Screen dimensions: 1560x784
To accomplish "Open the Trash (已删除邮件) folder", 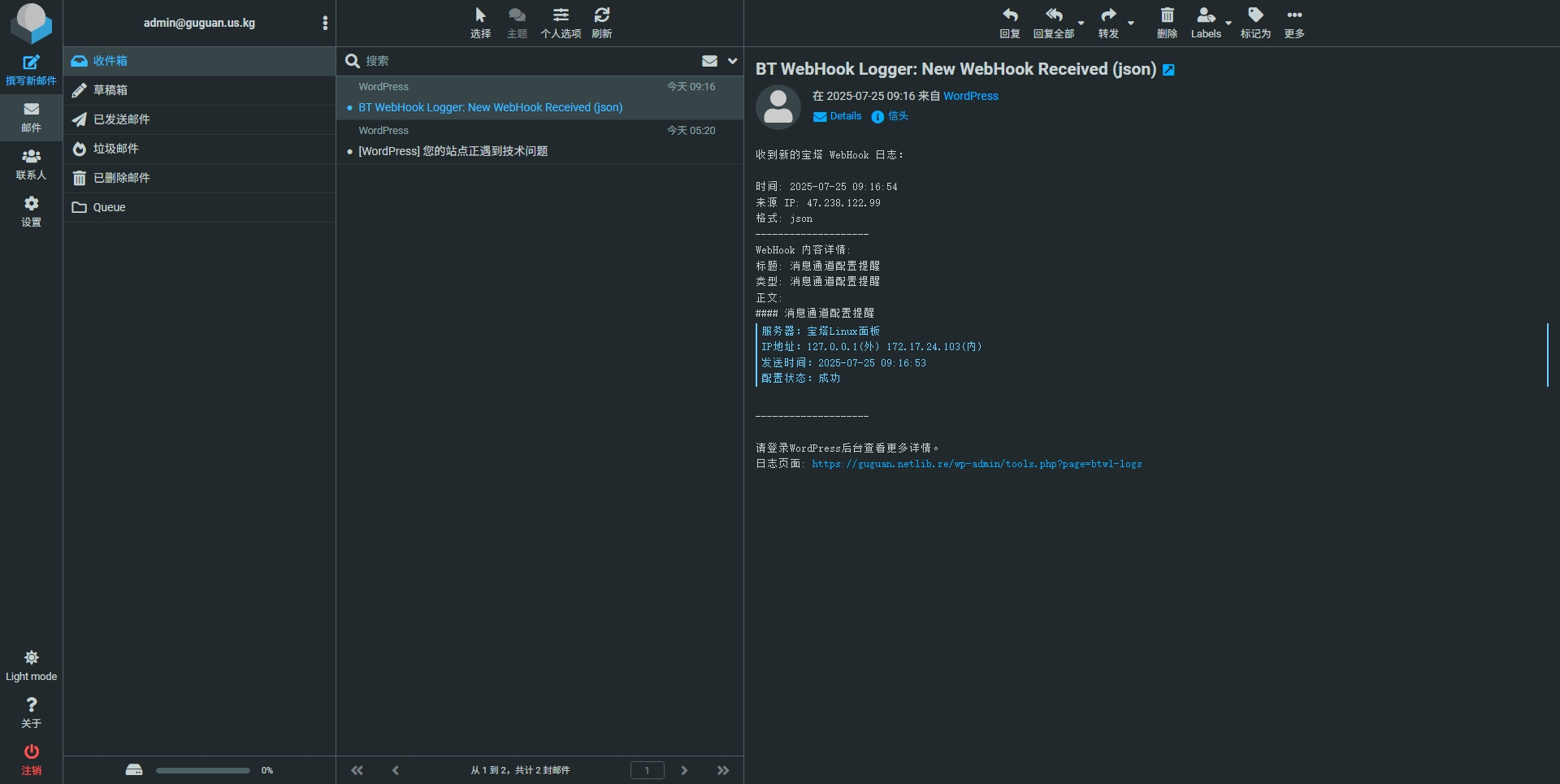I will click(x=199, y=178).
